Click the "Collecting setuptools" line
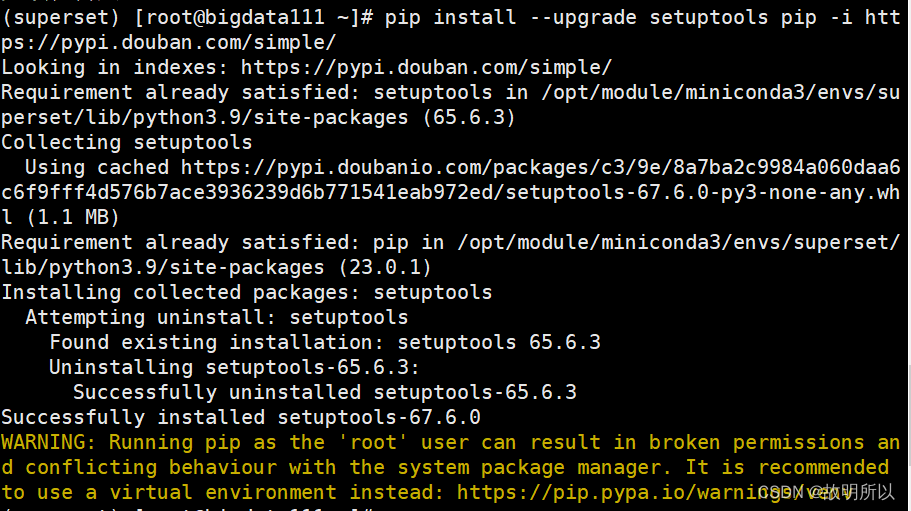The width and height of the screenshot is (911, 511). click(126, 142)
